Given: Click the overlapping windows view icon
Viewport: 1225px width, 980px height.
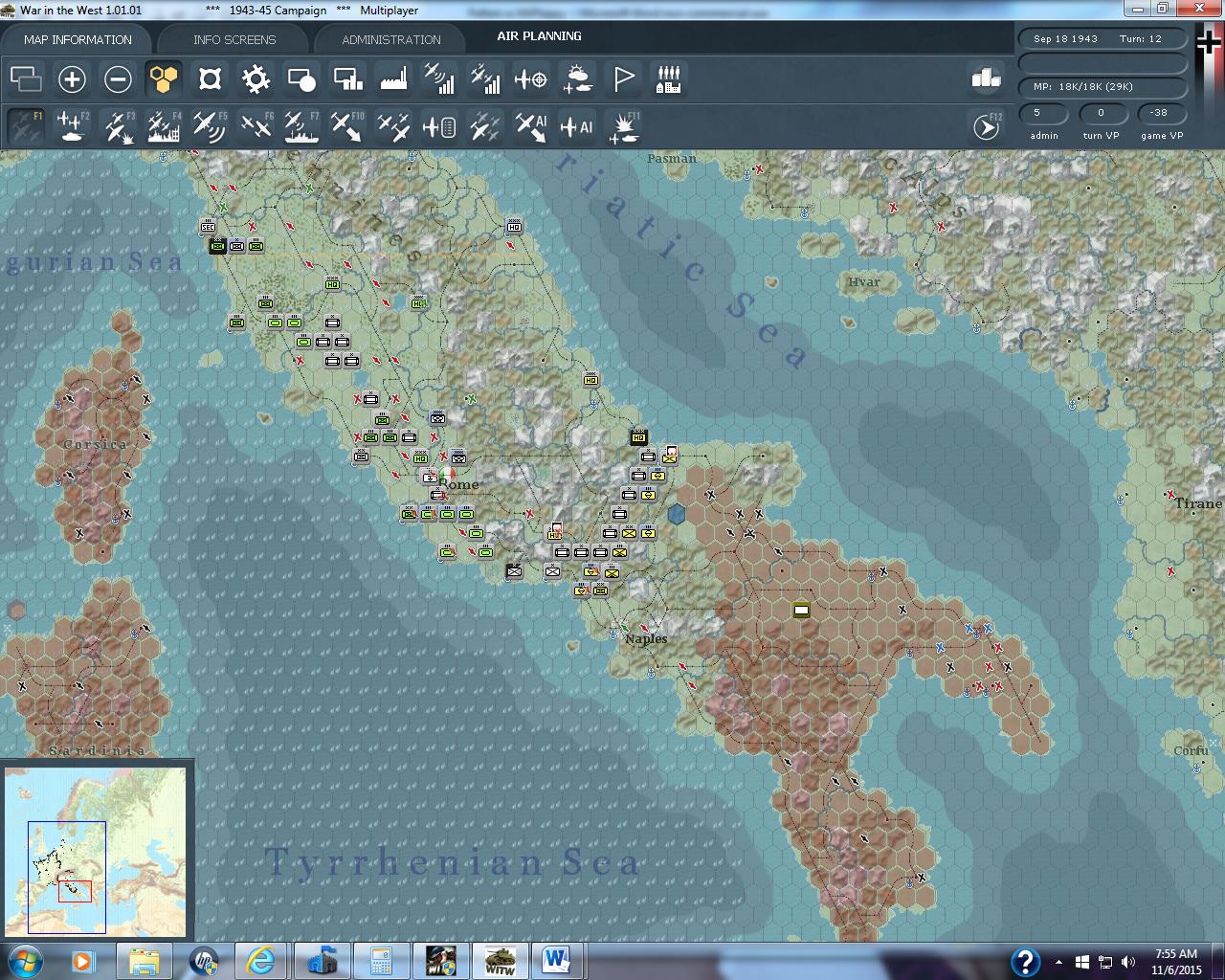Looking at the screenshot, I should (26, 78).
